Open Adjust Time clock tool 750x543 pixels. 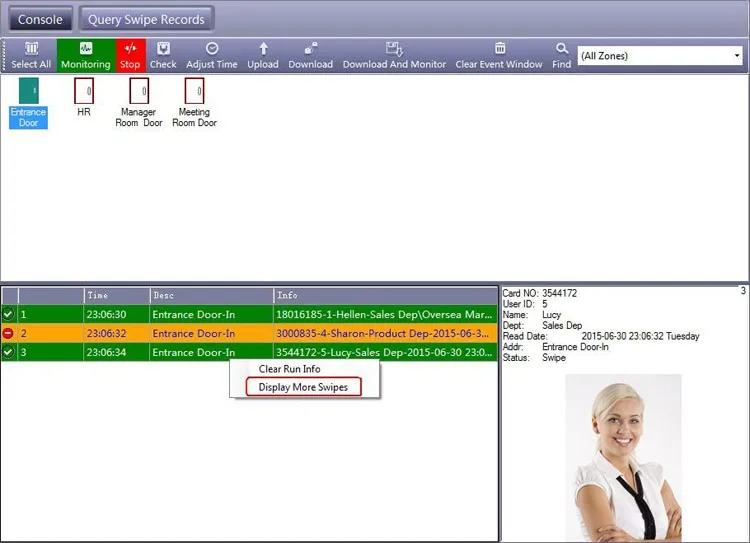(212, 55)
